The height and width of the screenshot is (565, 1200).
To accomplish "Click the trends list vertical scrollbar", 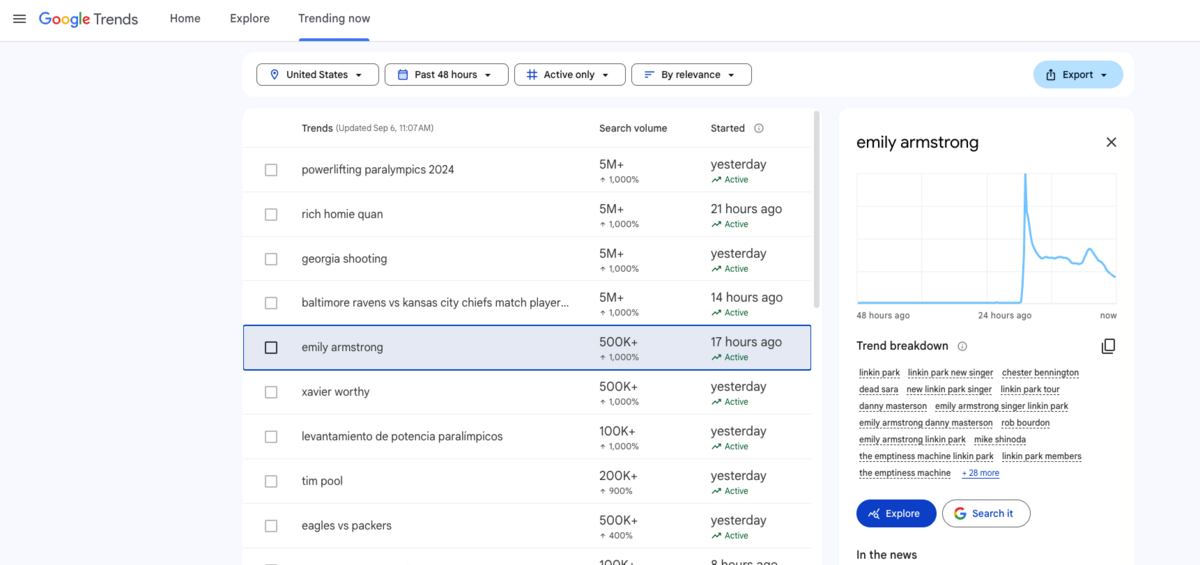I will (816, 210).
